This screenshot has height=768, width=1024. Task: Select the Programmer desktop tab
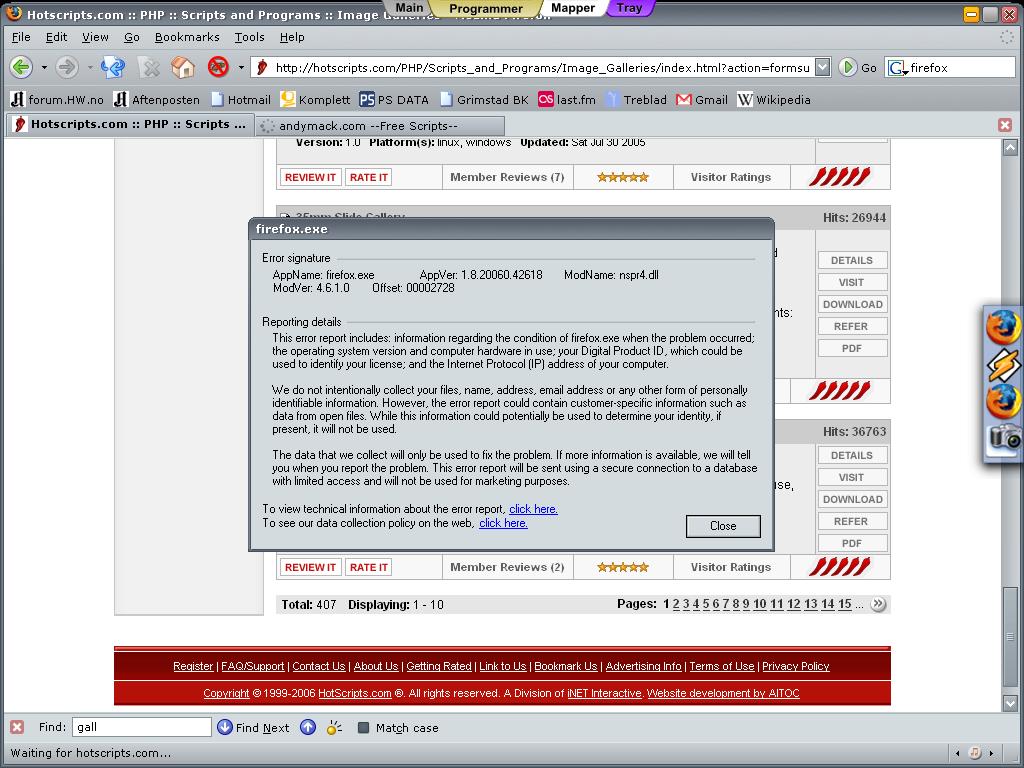click(486, 8)
